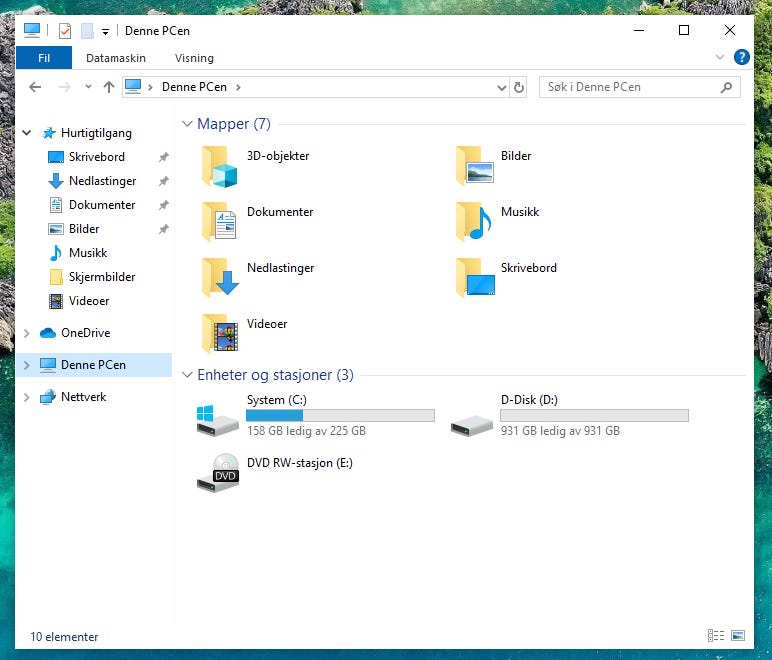Select the System (C:) drive icon
The width and height of the screenshot is (772, 660).
[x=218, y=421]
